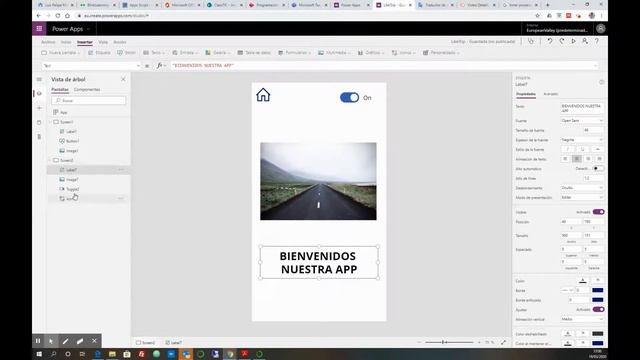The width and height of the screenshot is (640, 360).
Task: Select the recorder highlighter tool
Action: tap(80, 341)
